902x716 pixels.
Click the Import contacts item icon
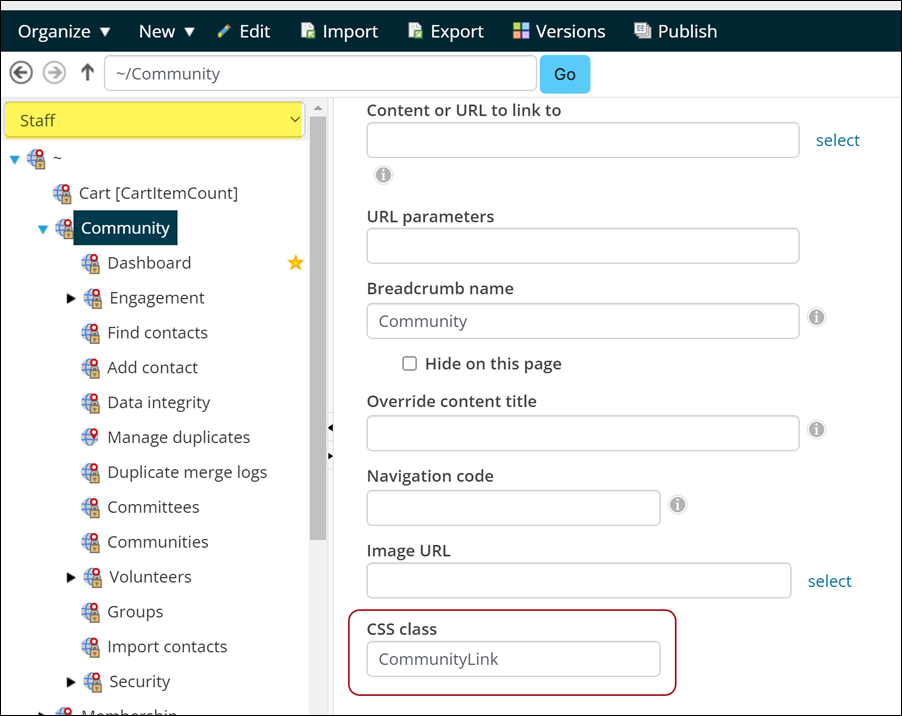[x=90, y=646]
